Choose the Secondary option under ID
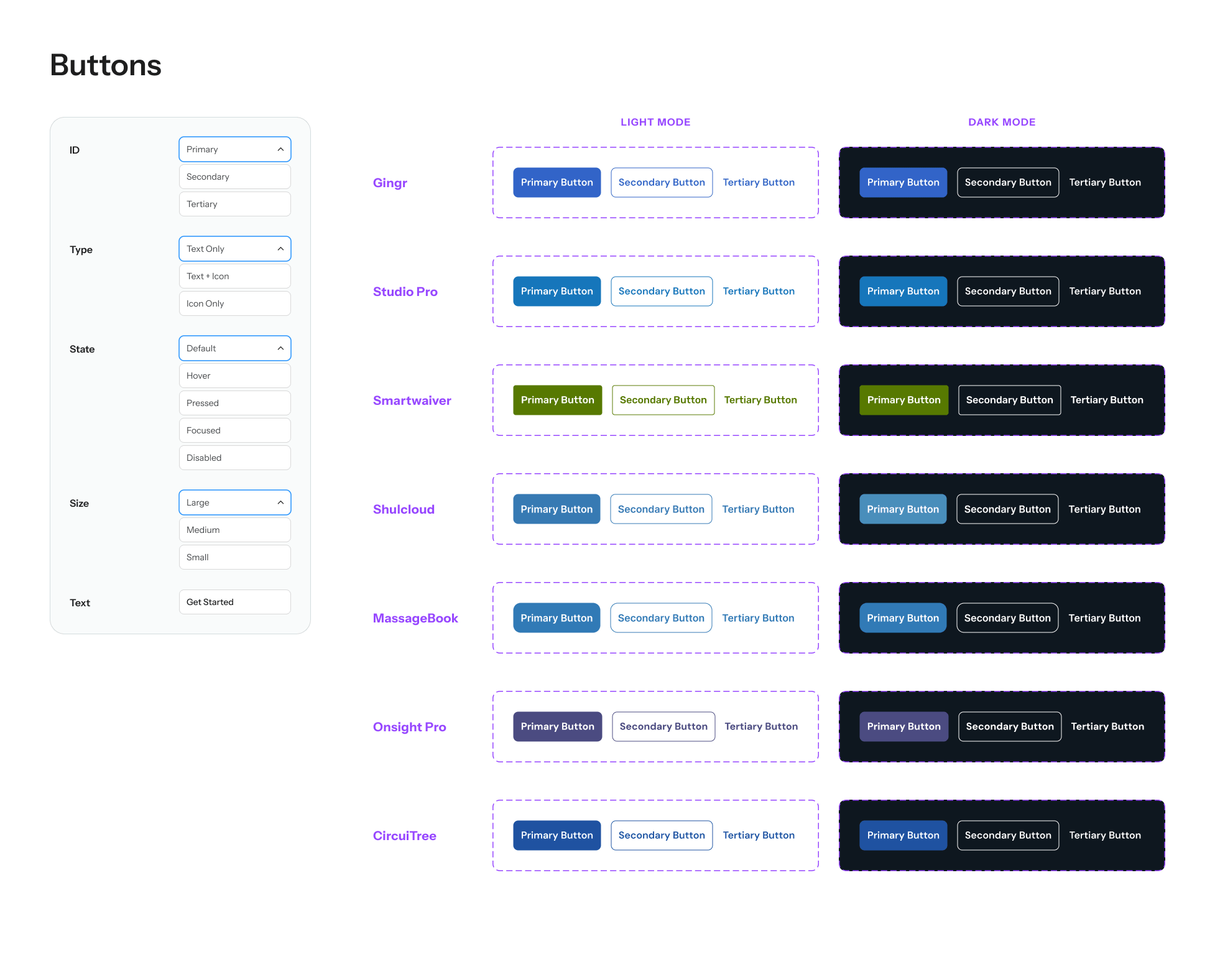This screenshot has height=980, width=1215. pos(235,177)
